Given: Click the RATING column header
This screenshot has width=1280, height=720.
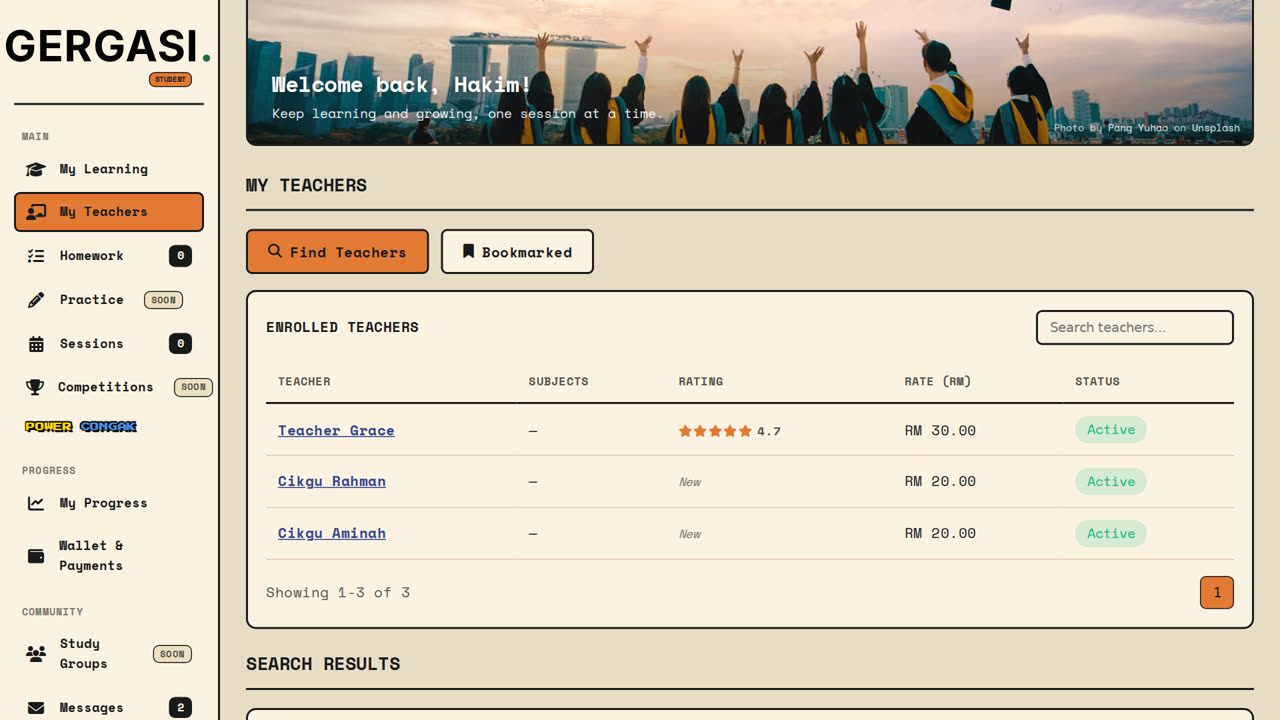Looking at the screenshot, I should (x=700, y=381).
